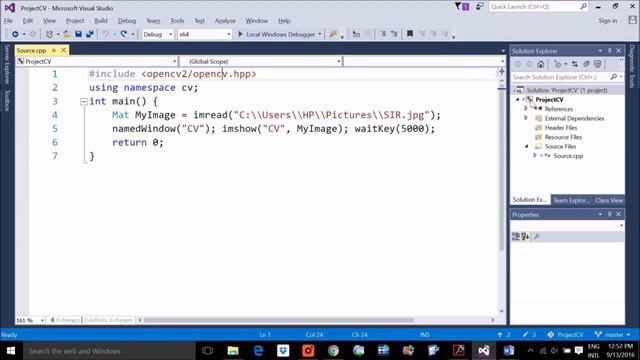Open the Build menu
The width and height of the screenshot is (640, 360).
coord(101,21)
